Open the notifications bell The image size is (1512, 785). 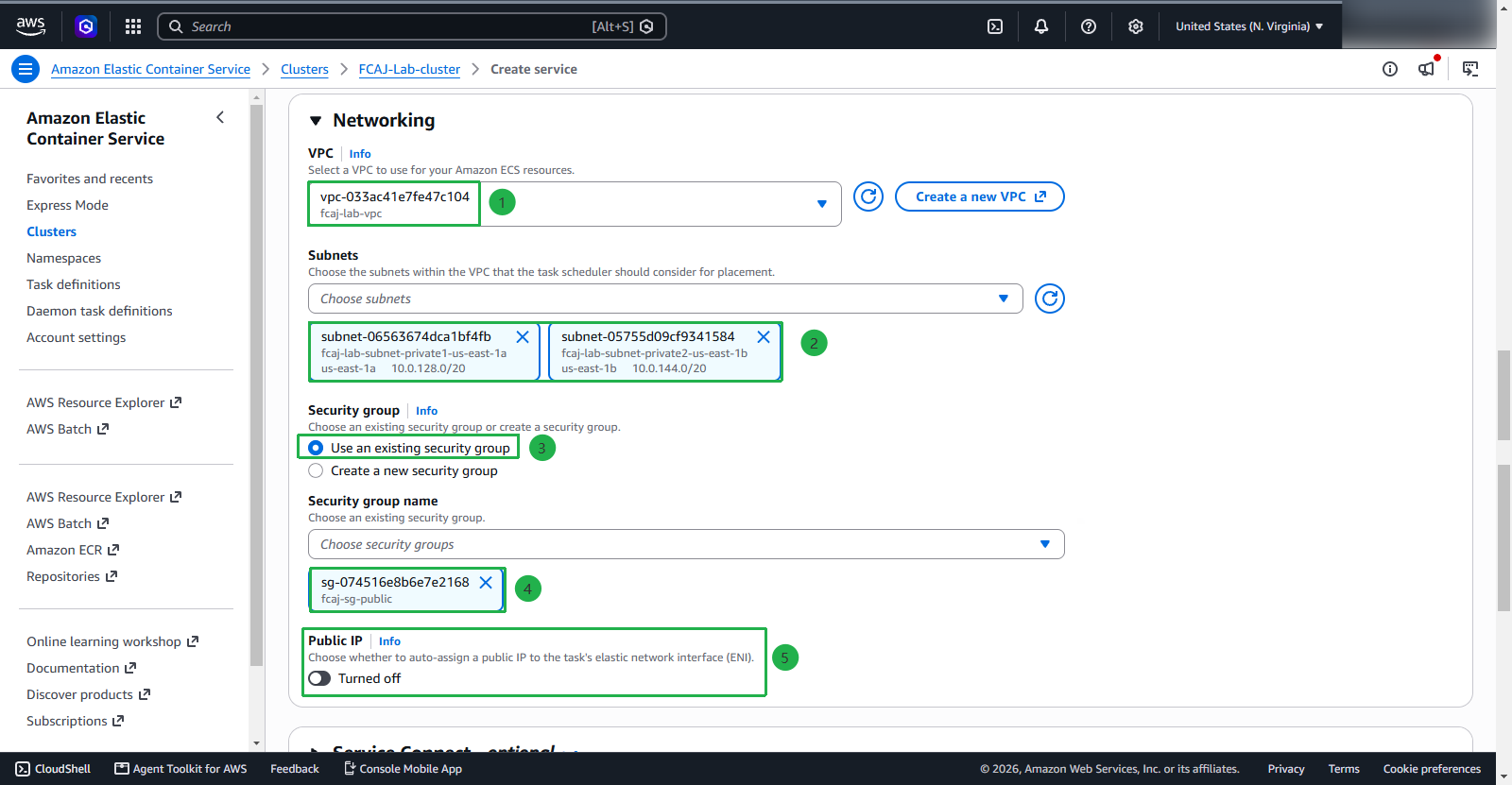click(x=1041, y=26)
